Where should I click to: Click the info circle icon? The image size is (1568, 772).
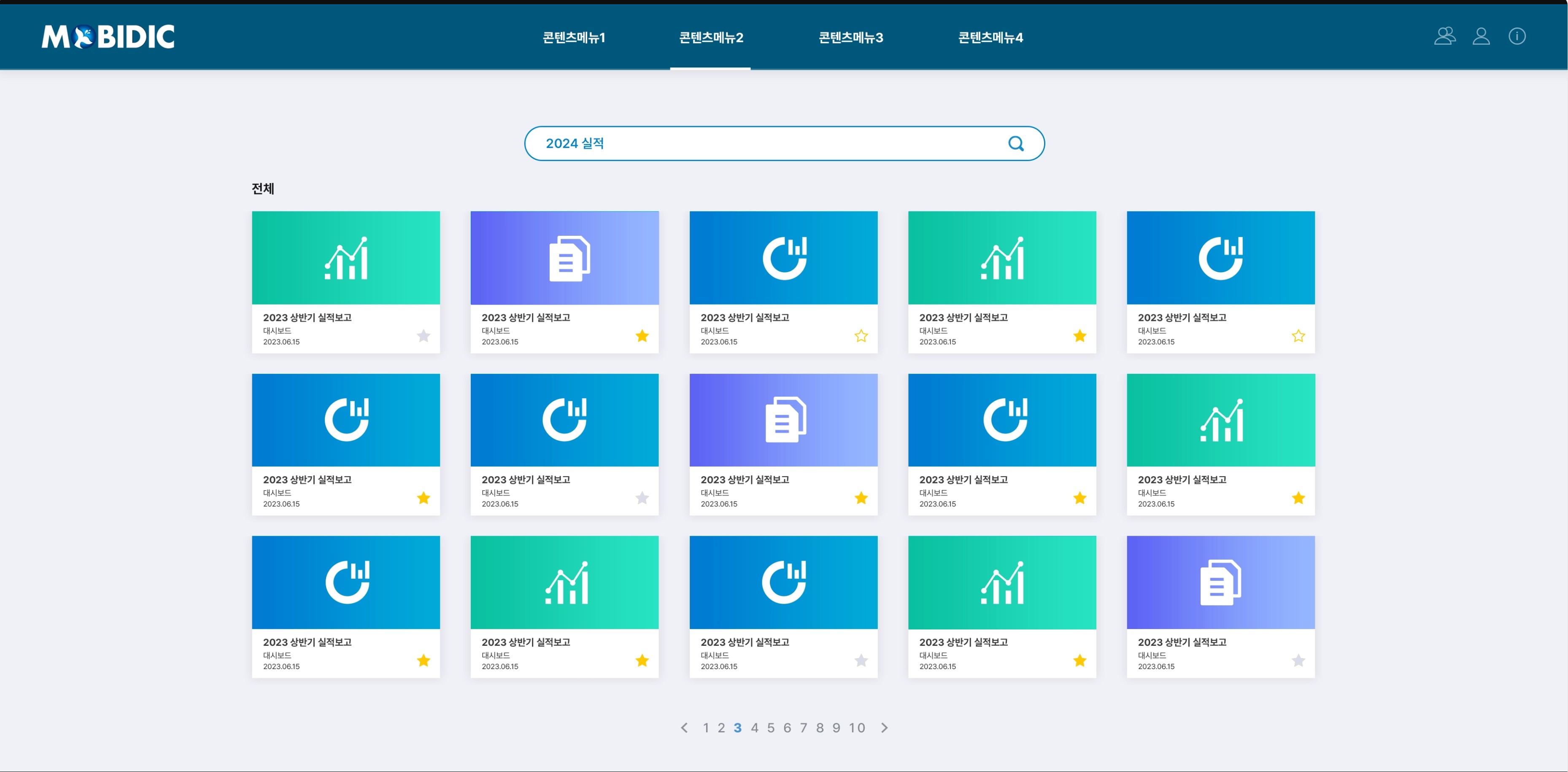coord(1517,37)
